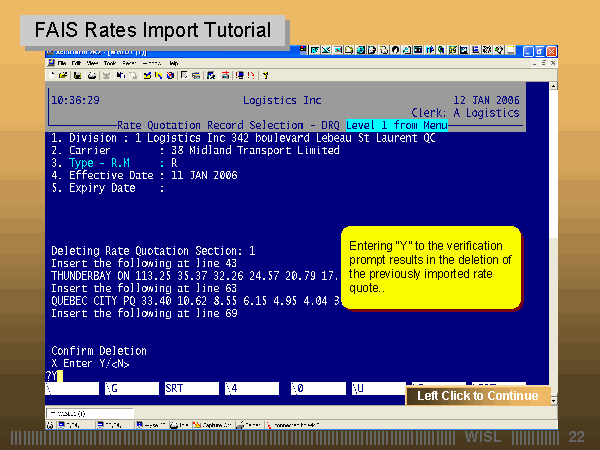Image resolution: width=600 pixels, height=450 pixels.
Task: Click the Copy toolbar icon
Action: [x=120, y=74]
